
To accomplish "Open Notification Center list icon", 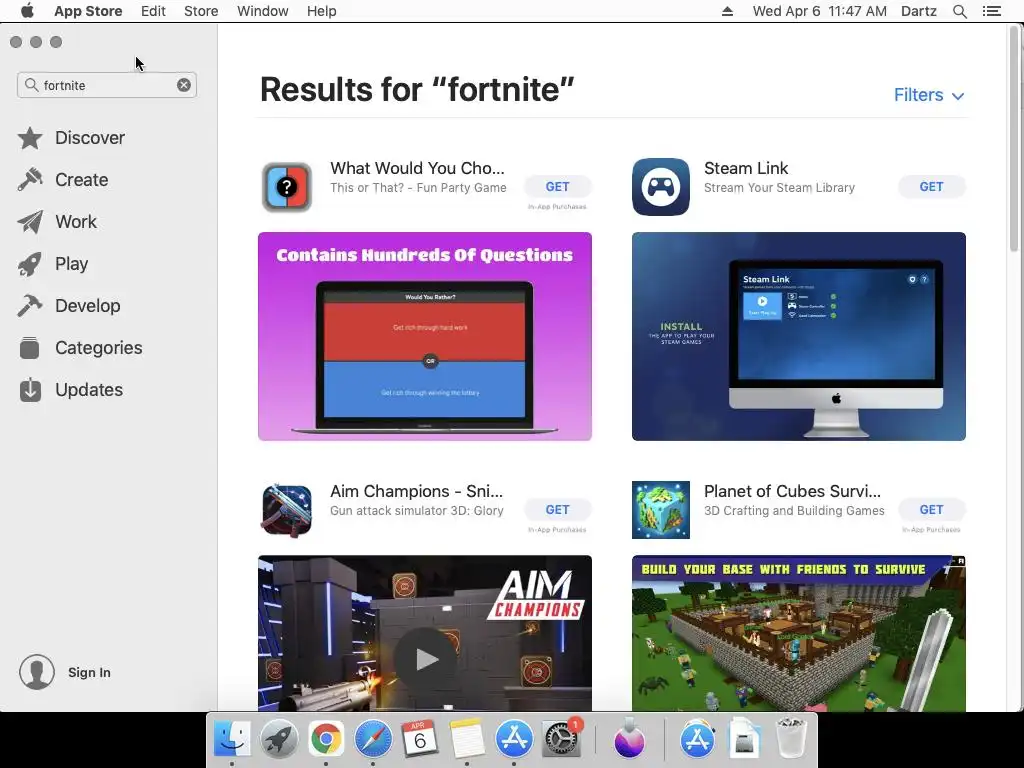I will pyautogui.click(x=991, y=11).
